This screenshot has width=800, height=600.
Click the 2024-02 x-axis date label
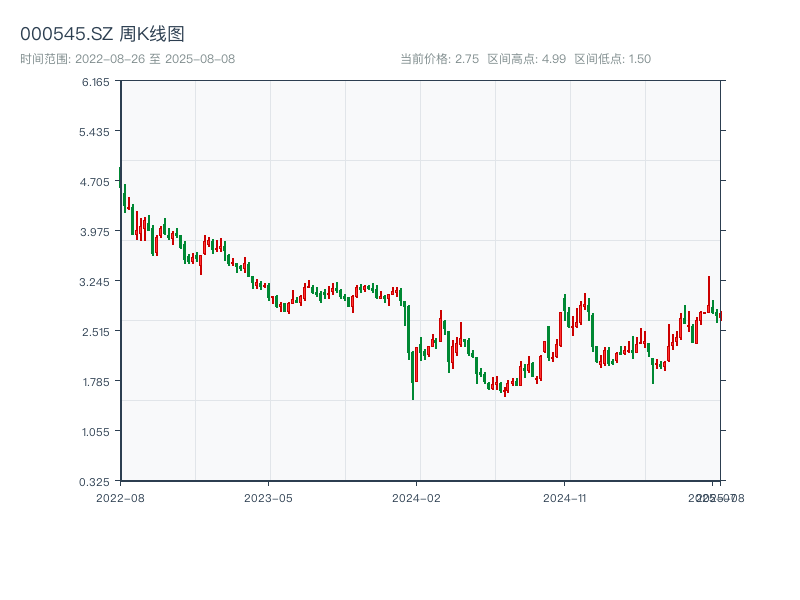[417, 497]
